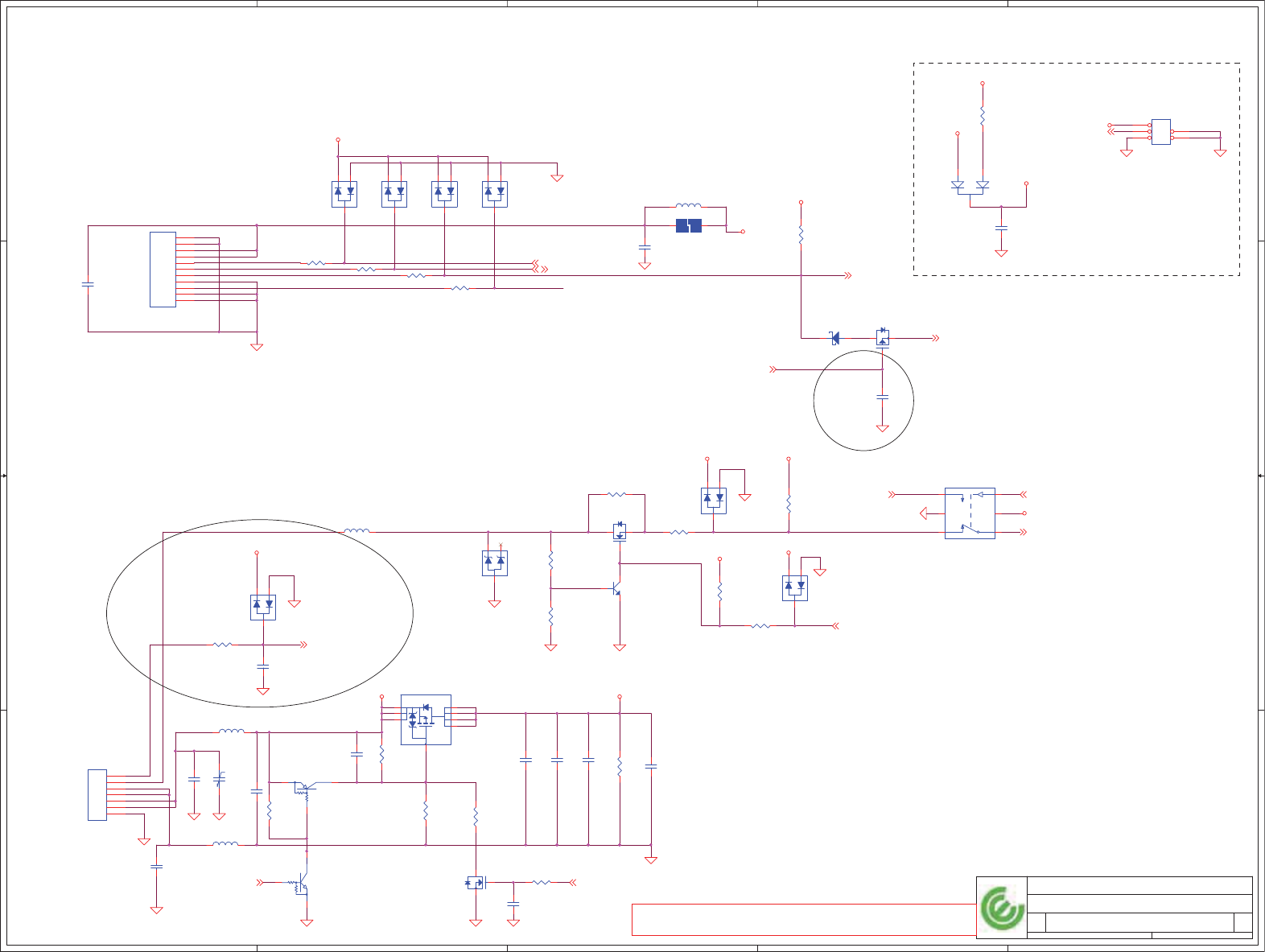Select the inductor on the large ellipse's top edge

(356, 530)
